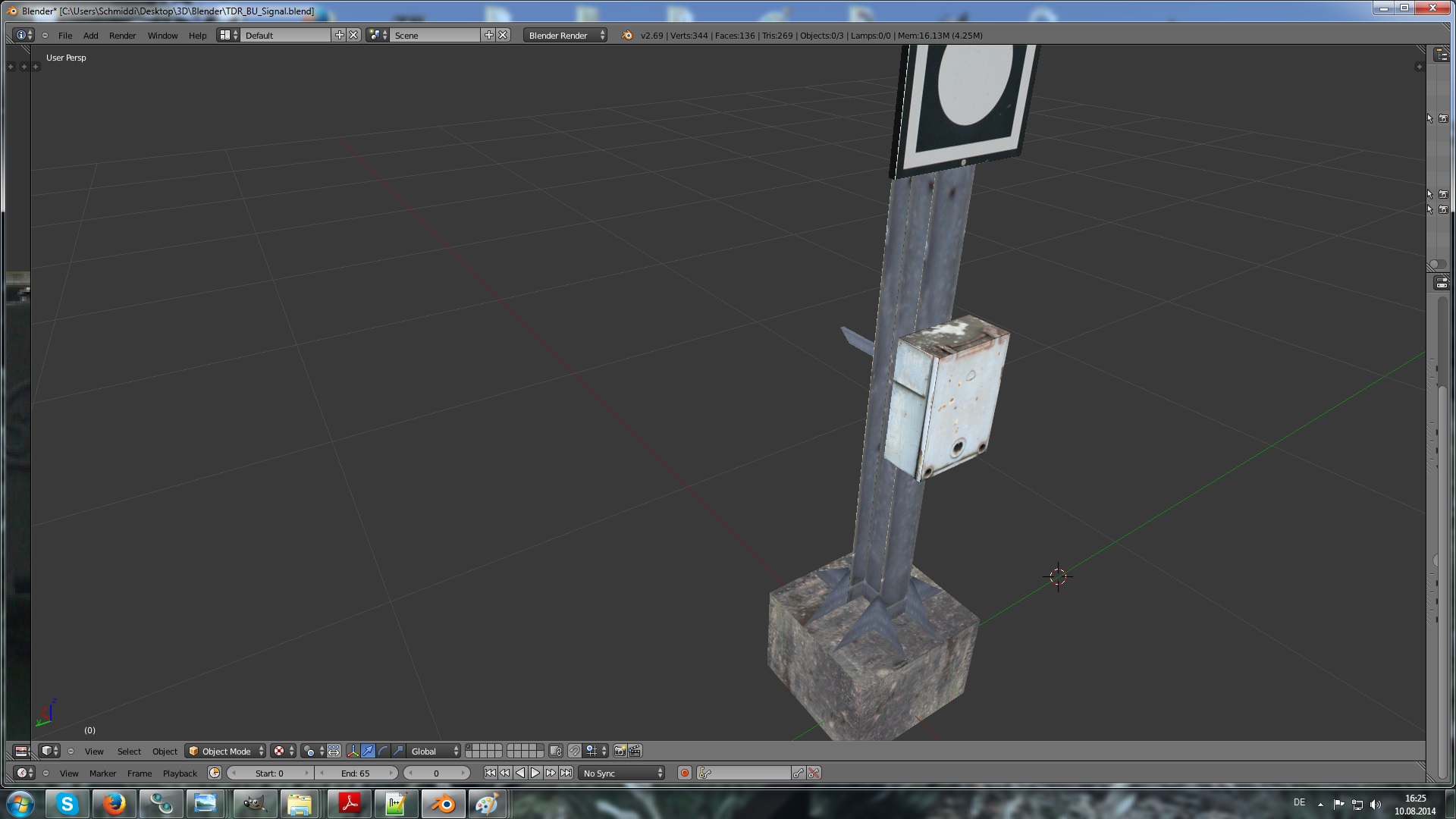The image size is (1456, 819).
Task: Open Blender from the Windows taskbar
Action: point(443,804)
